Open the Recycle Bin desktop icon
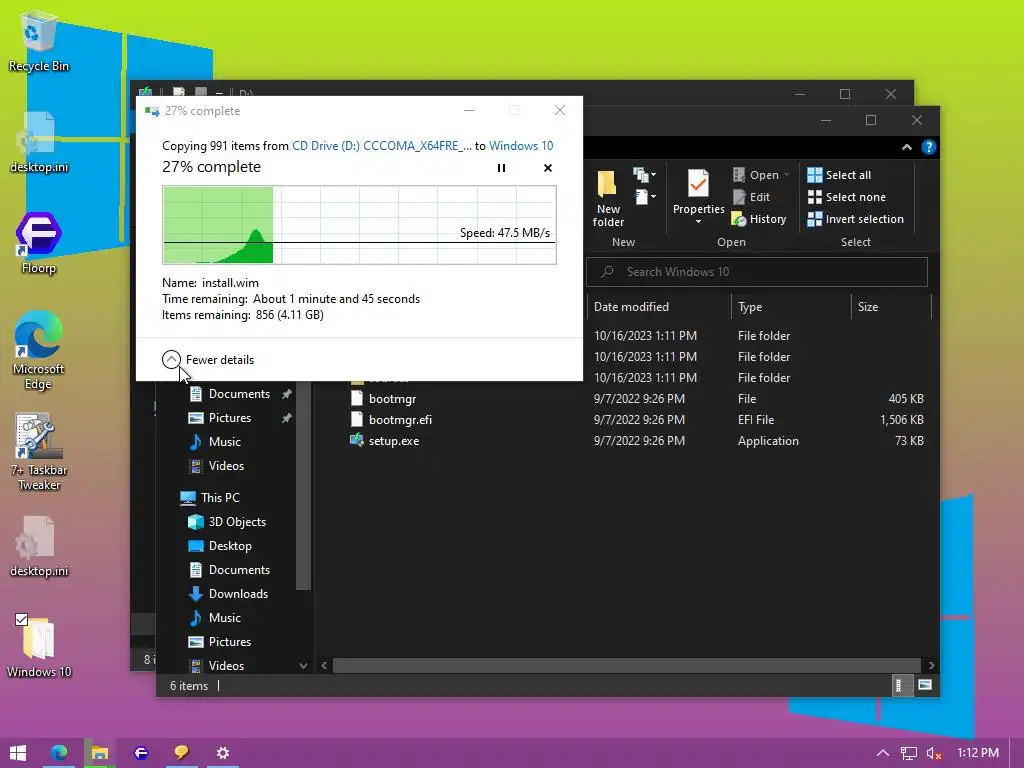The image size is (1024, 768). 39,42
